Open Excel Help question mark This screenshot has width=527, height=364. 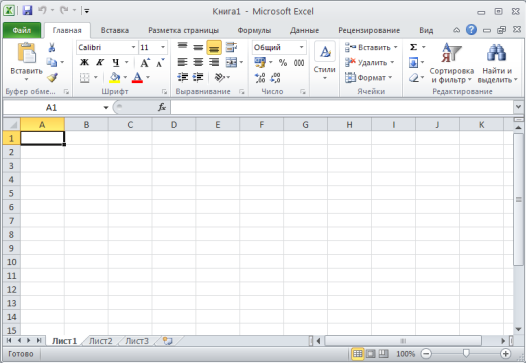tap(471, 30)
